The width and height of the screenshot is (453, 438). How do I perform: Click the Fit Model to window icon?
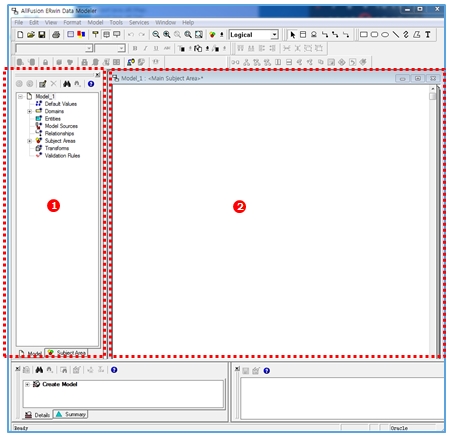199,35
